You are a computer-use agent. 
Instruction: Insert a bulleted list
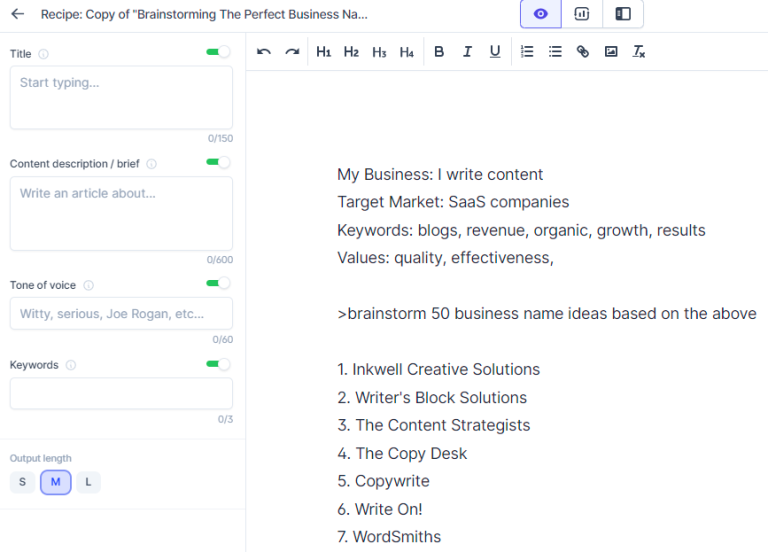(x=555, y=52)
